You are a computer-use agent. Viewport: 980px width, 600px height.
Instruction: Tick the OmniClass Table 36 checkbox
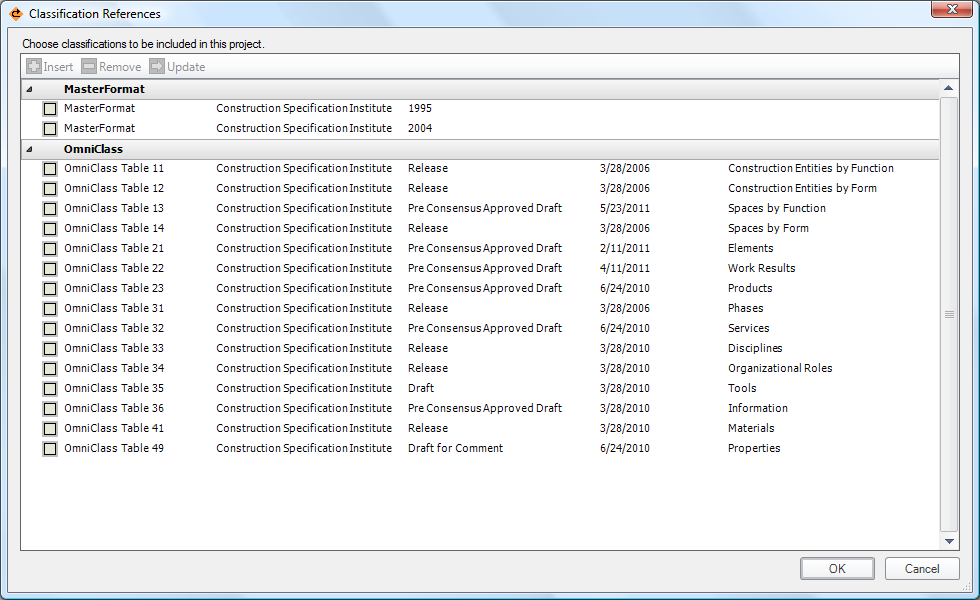pos(50,409)
